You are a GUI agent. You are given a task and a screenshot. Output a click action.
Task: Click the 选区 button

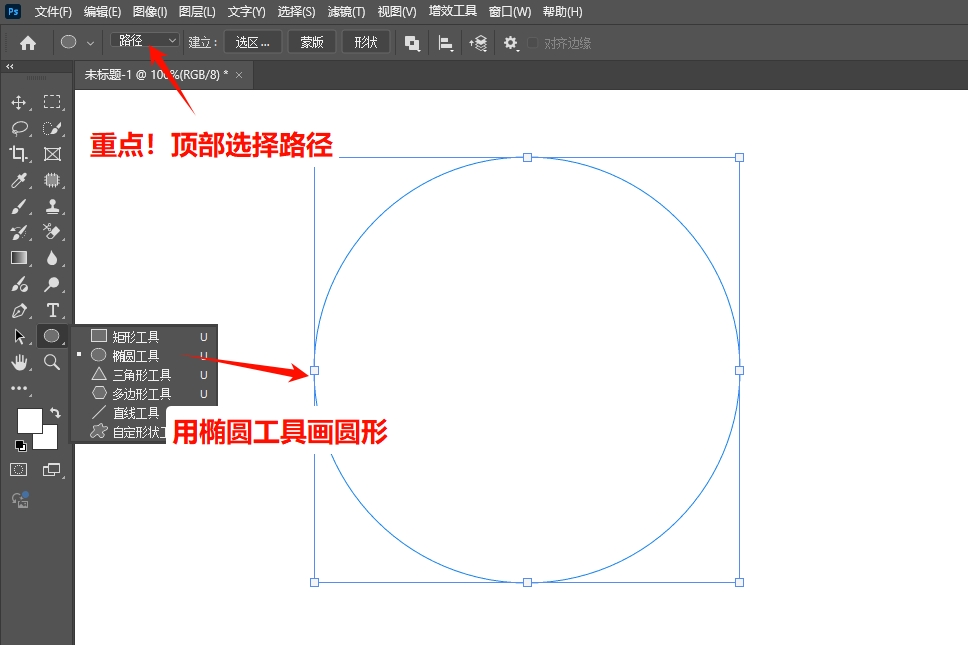pyautogui.click(x=252, y=42)
